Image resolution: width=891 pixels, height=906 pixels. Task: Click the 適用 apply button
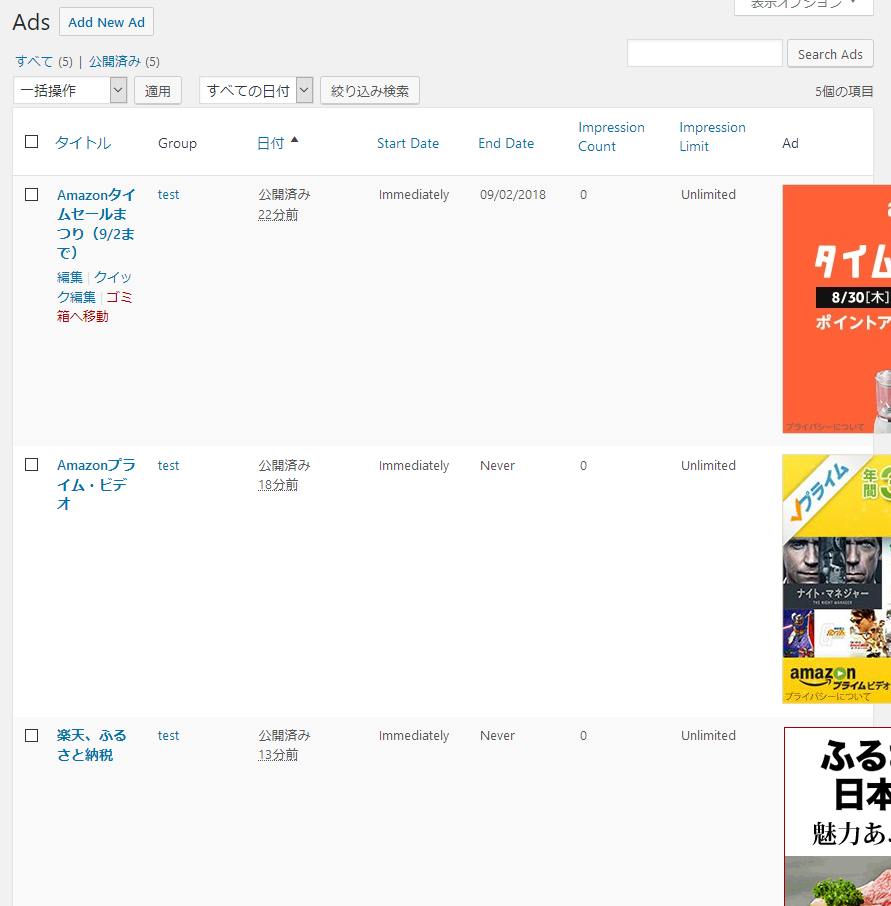point(158,91)
